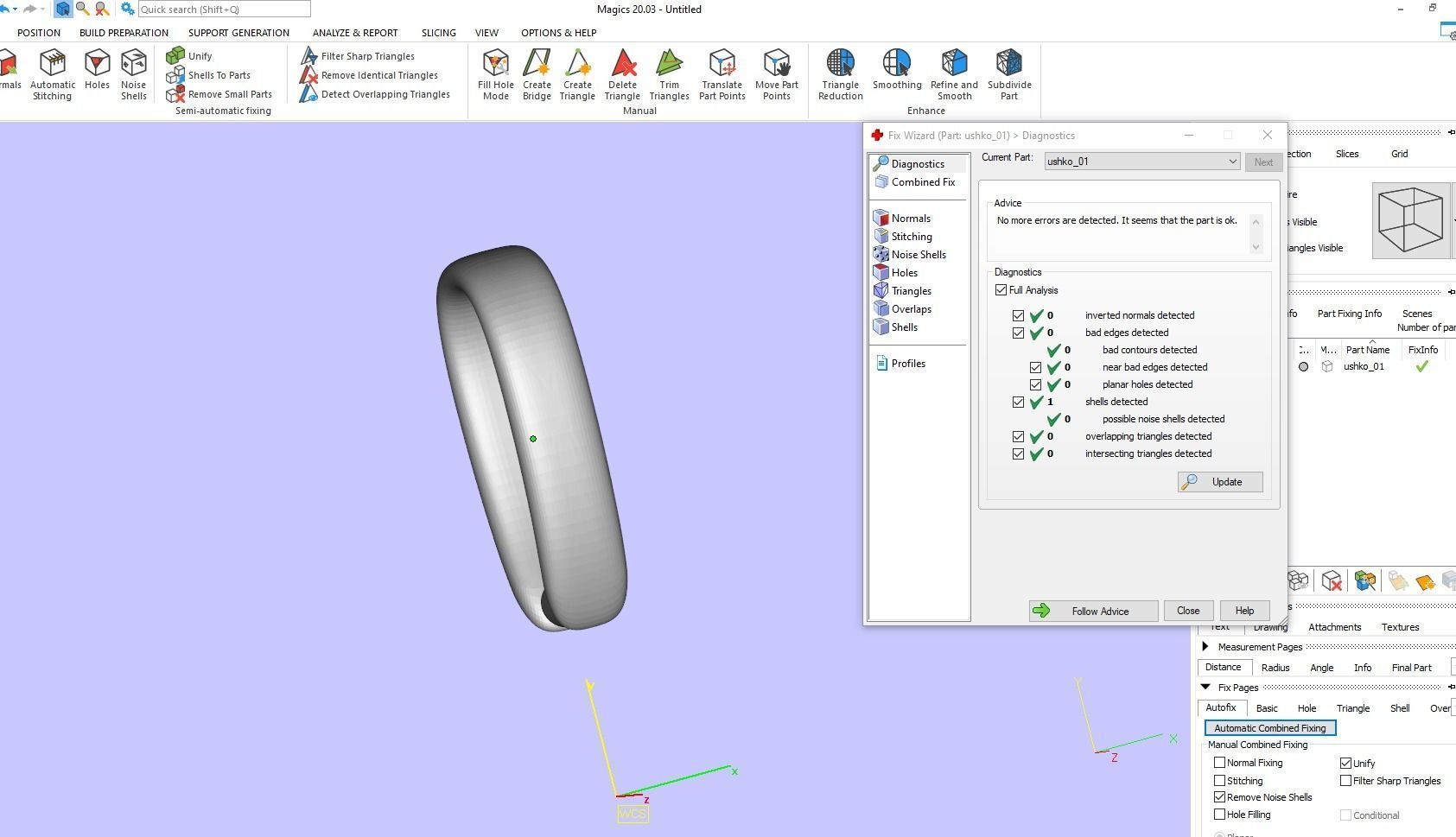
Task: Open the VIEW ribbon tab
Action: tap(486, 33)
